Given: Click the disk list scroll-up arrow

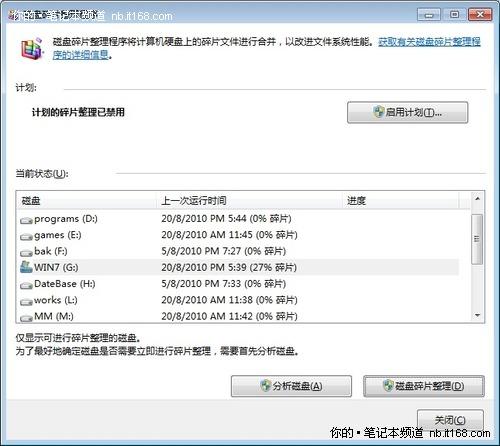Looking at the screenshot, I should coord(477,199).
